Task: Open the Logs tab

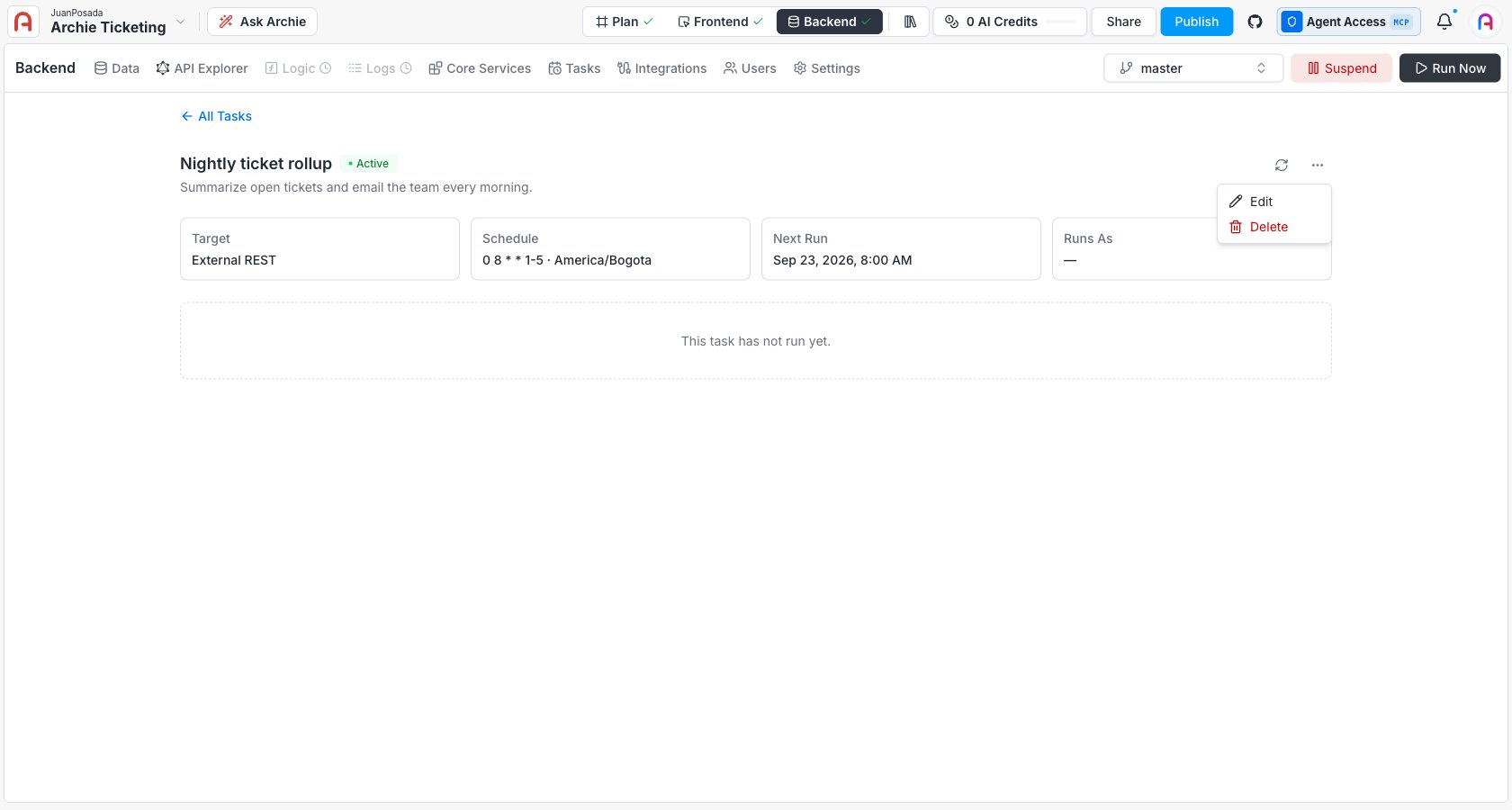Action: (x=380, y=68)
